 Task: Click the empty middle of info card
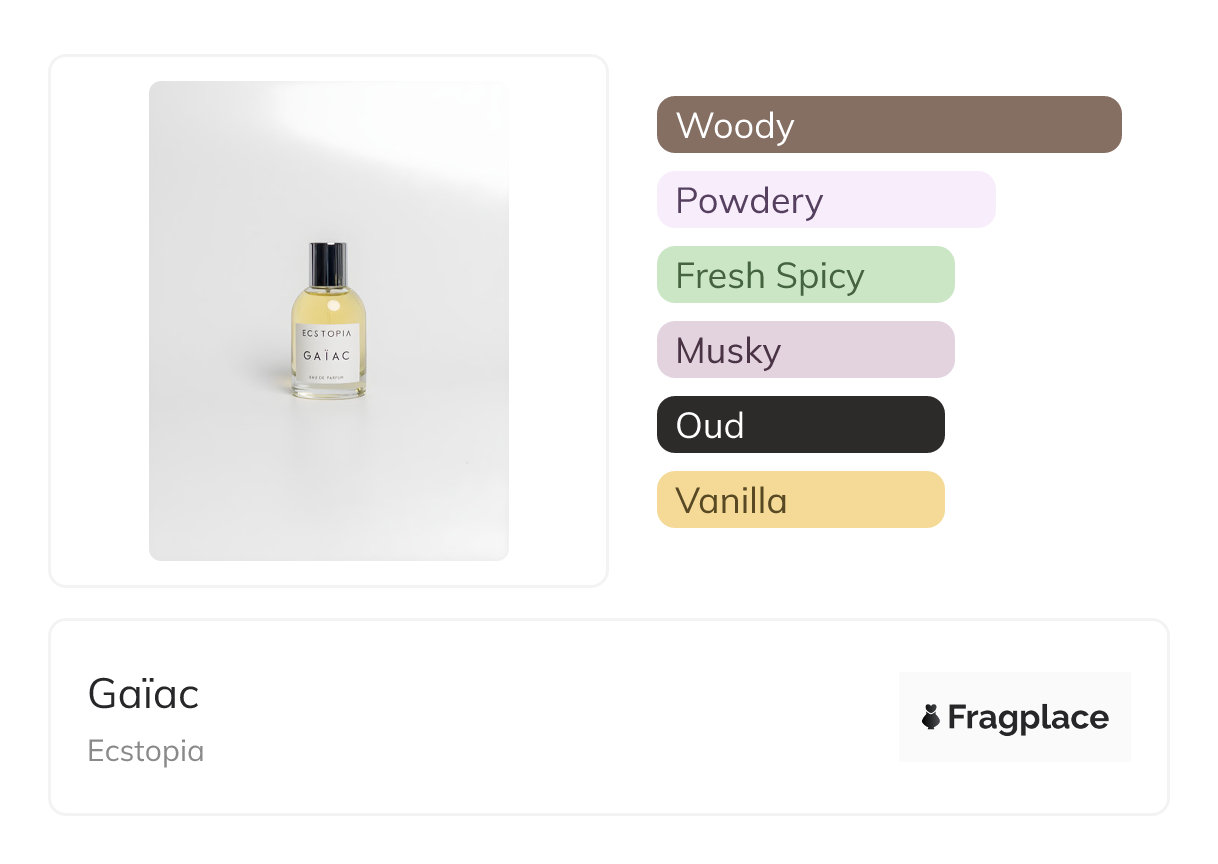click(550, 717)
